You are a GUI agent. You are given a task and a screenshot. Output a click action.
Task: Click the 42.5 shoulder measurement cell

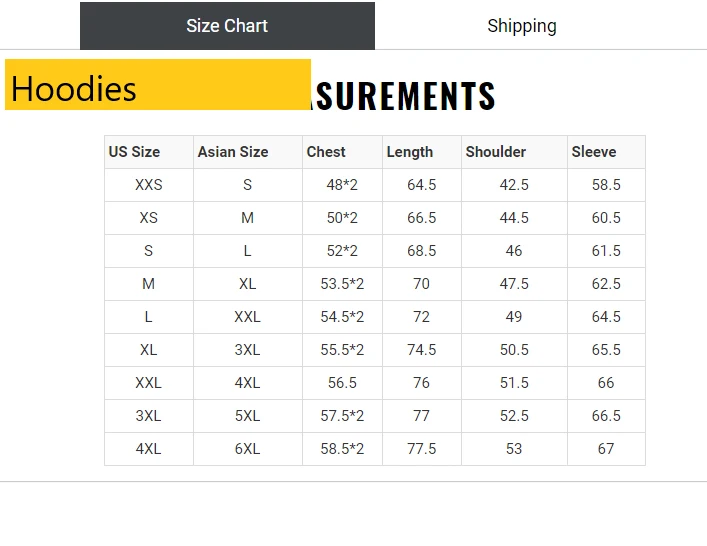click(x=514, y=185)
